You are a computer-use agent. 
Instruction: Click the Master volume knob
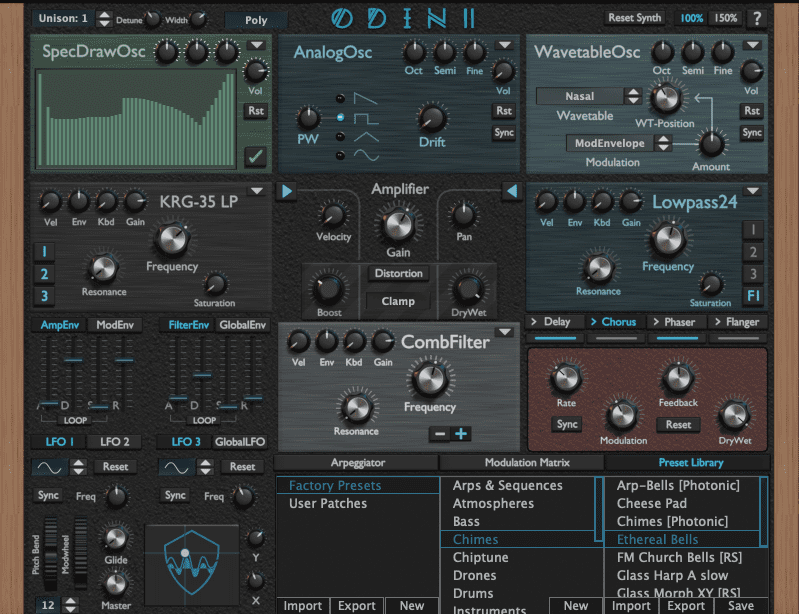(x=115, y=584)
